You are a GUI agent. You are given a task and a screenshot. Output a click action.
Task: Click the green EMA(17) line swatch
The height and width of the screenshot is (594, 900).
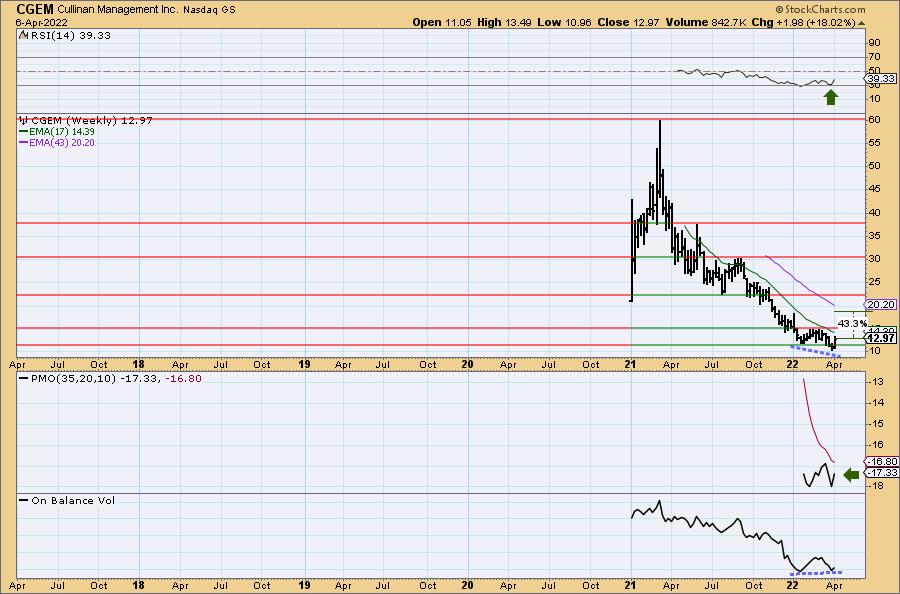24,131
